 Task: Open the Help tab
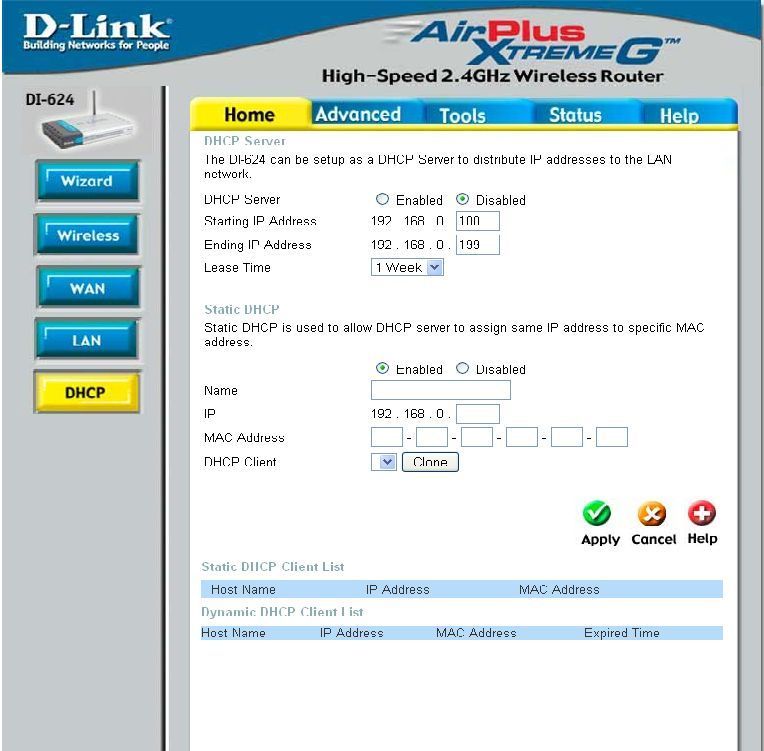(679, 116)
